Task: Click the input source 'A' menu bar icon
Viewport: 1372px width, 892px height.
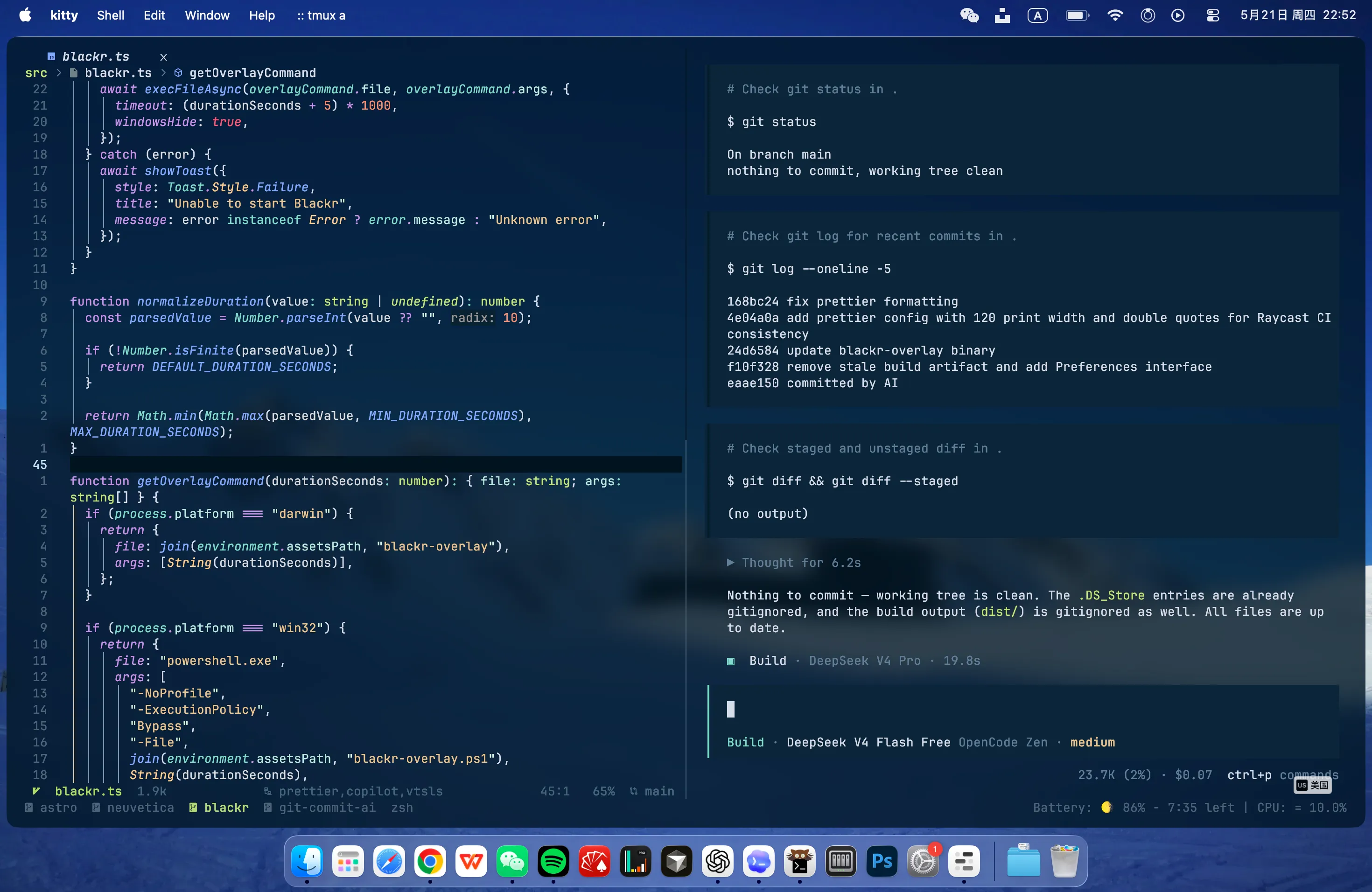Action: click(1038, 15)
